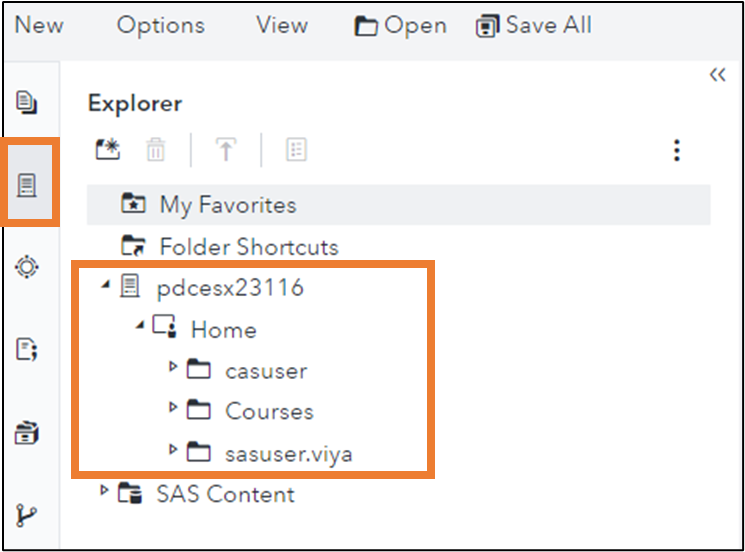
Task: Click the New folder toolbar icon
Action: (x=107, y=150)
